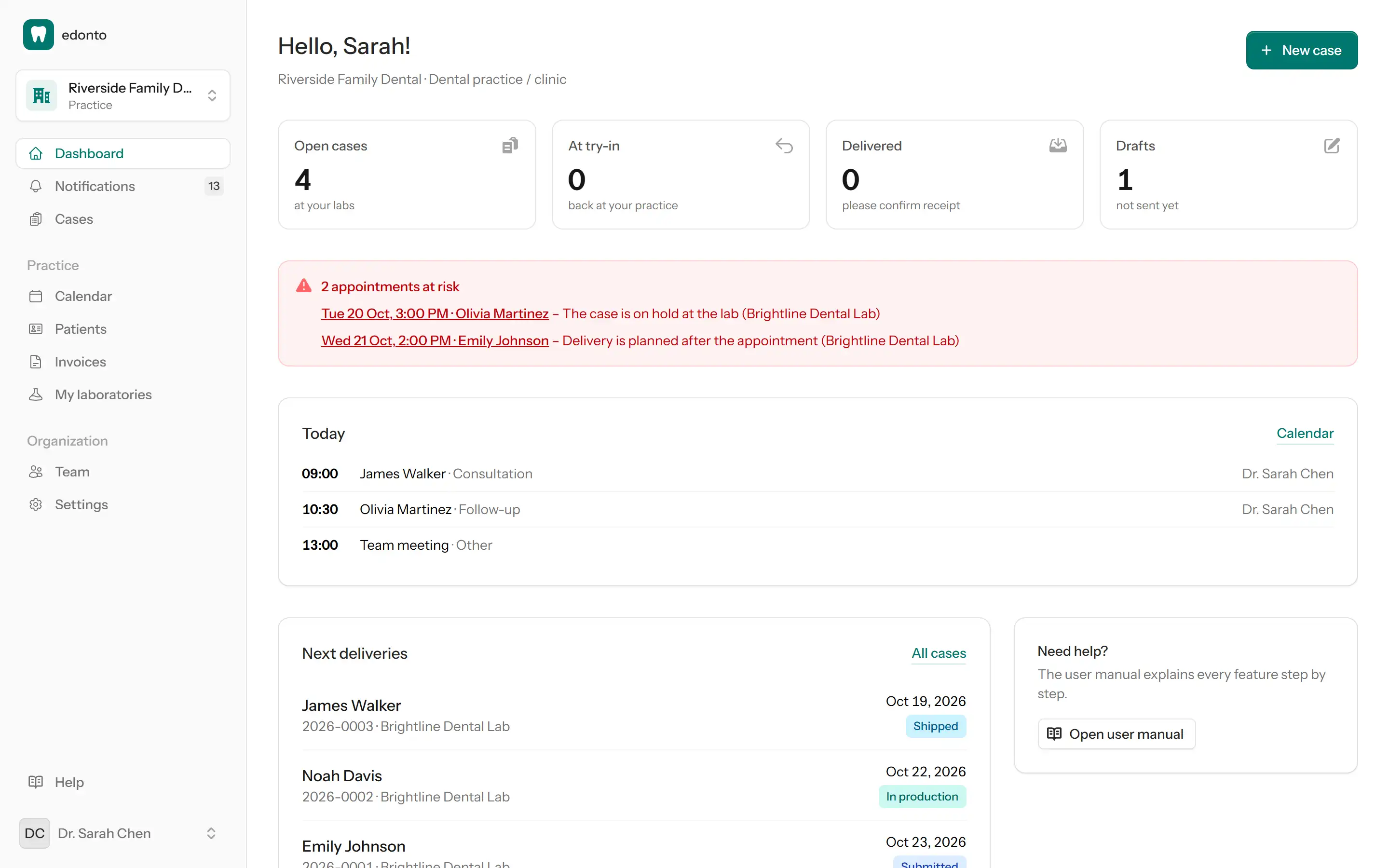Click the sidebar Calendar icon
Screen dimensions: 1389x868
tap(36, 296)
